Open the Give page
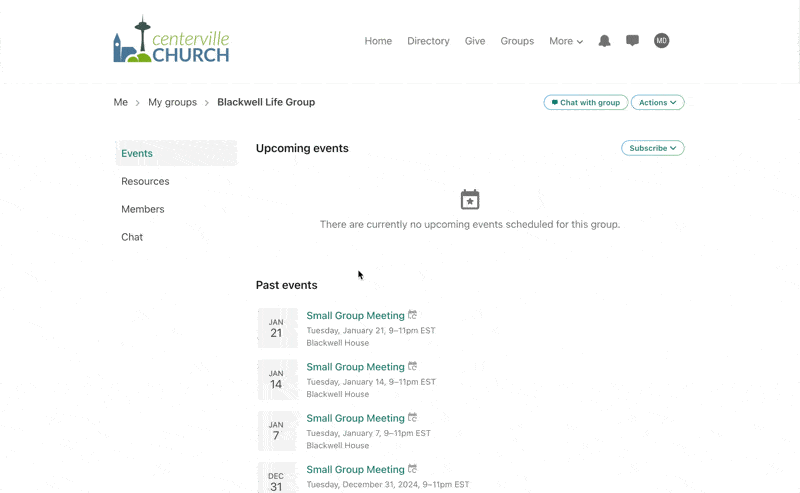This screenshot has width=800, height=493. 475,41
